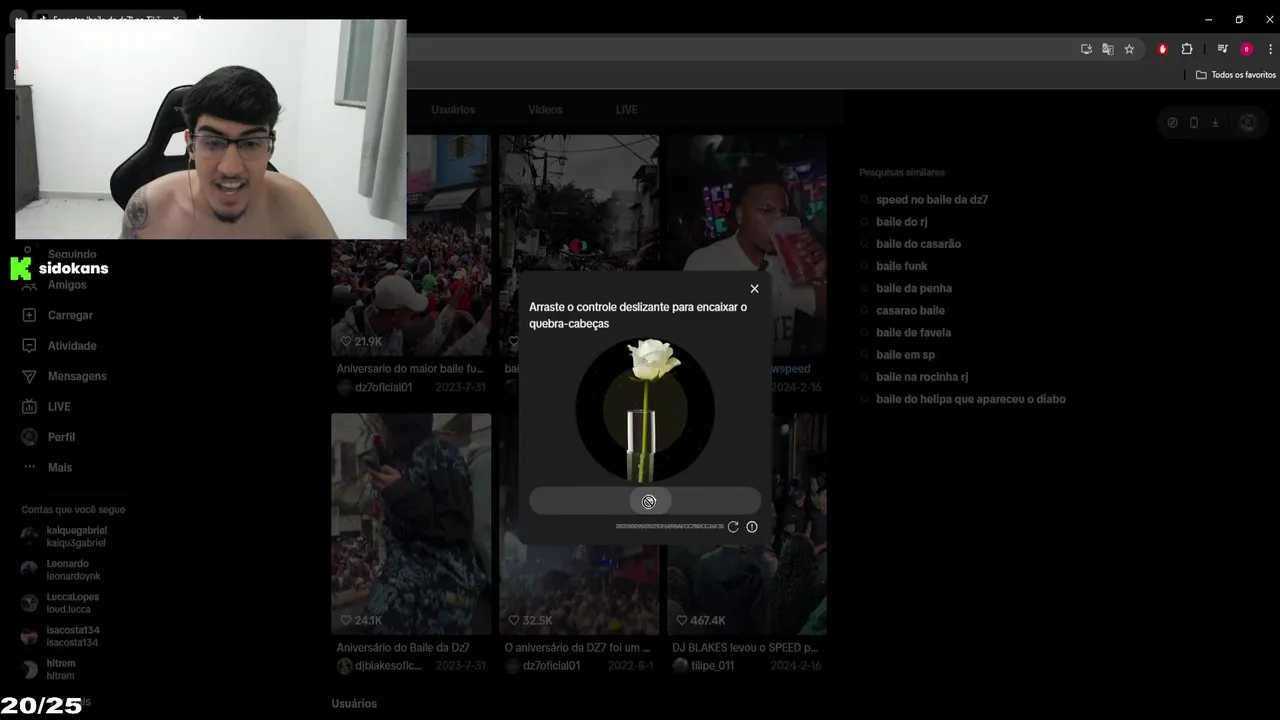Search similar term baile na rocinha rj
The image size is (1280, 720).
922,377
